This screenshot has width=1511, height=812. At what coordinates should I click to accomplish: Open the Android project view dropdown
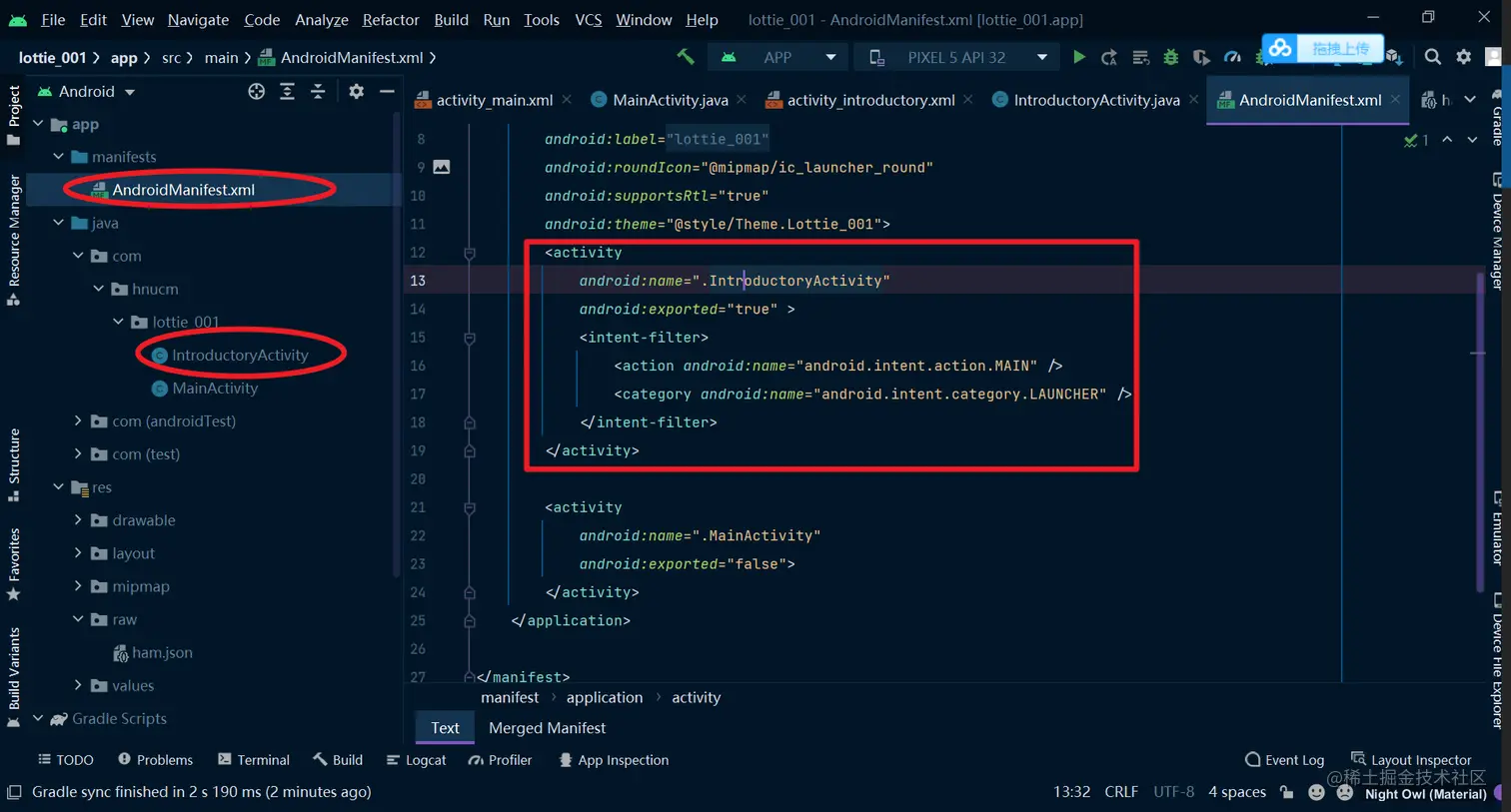point(87,91)
